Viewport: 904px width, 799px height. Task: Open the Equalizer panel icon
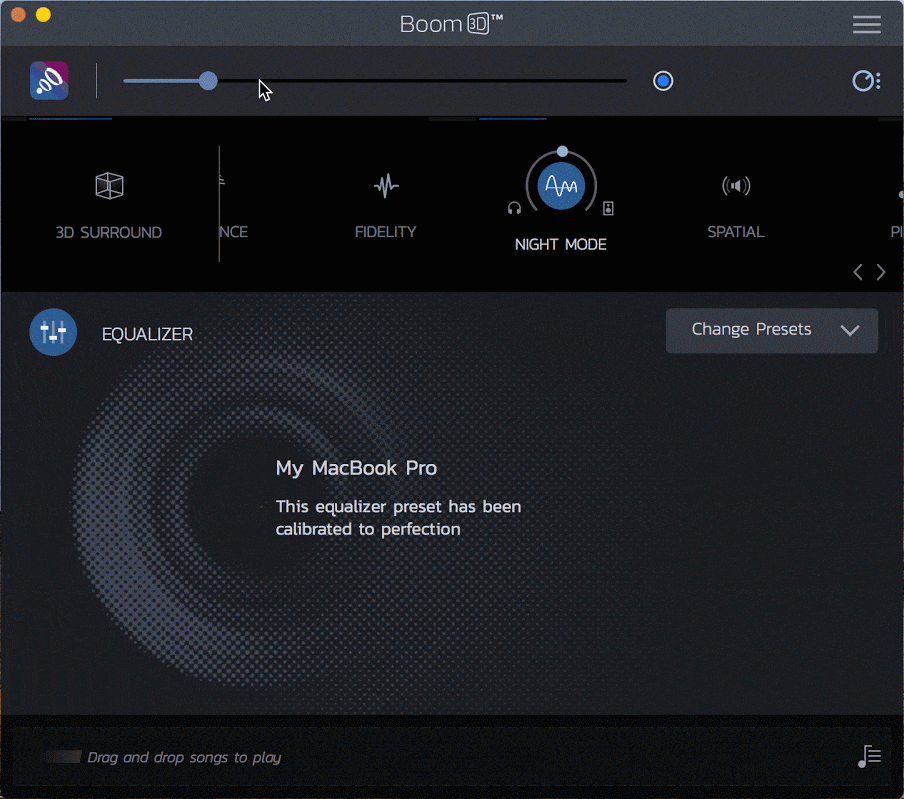52,332
